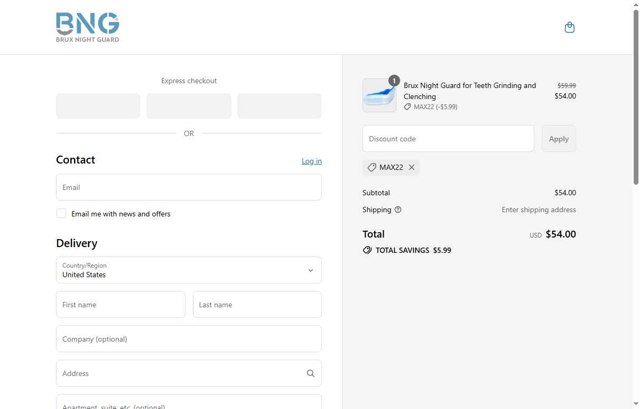Click the Brux Night Guard product thumbnail
Viewport: 640px width, 409px height.
tap(379, 95)
